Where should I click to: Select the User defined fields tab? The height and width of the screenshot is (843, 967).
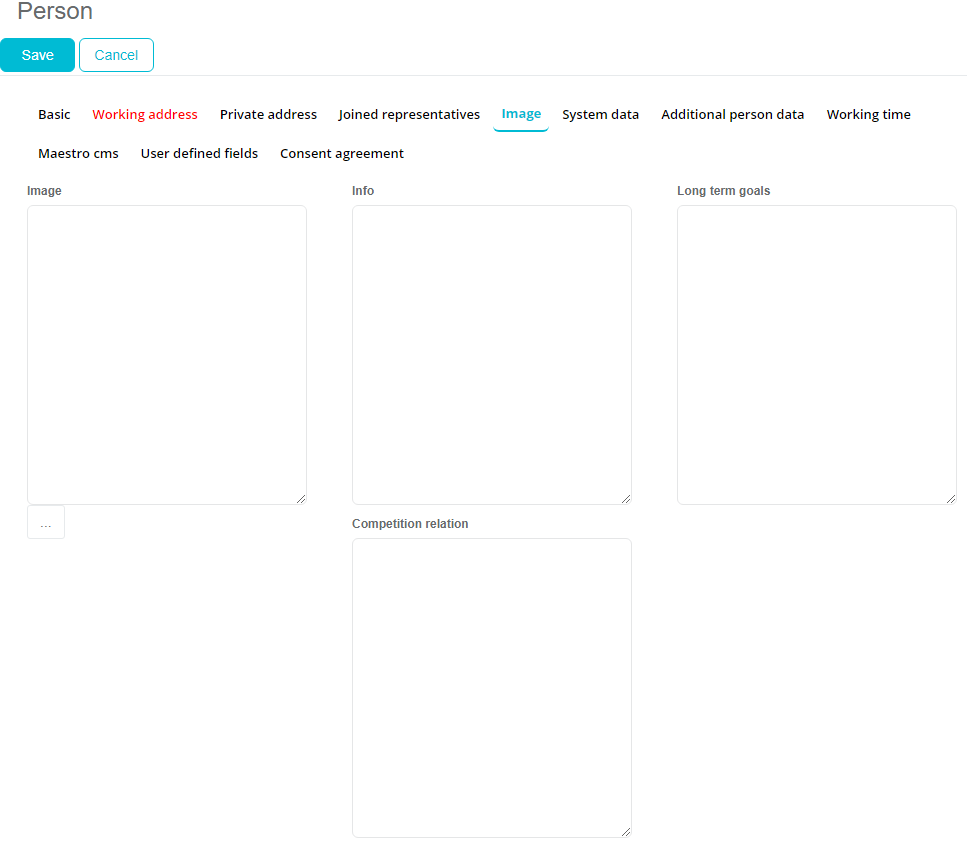(x=199, y=154)
